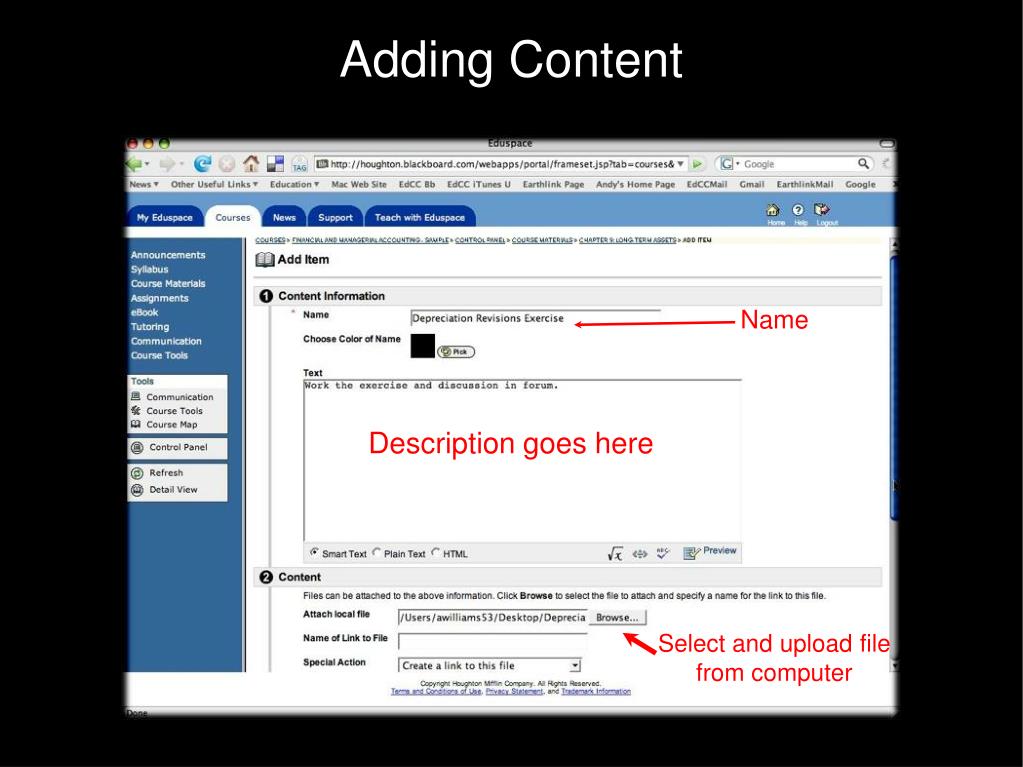Viewport: 1023px width, 767px height.
Task: Select the Plain Text radio button
Action: (x=376, y=552)
